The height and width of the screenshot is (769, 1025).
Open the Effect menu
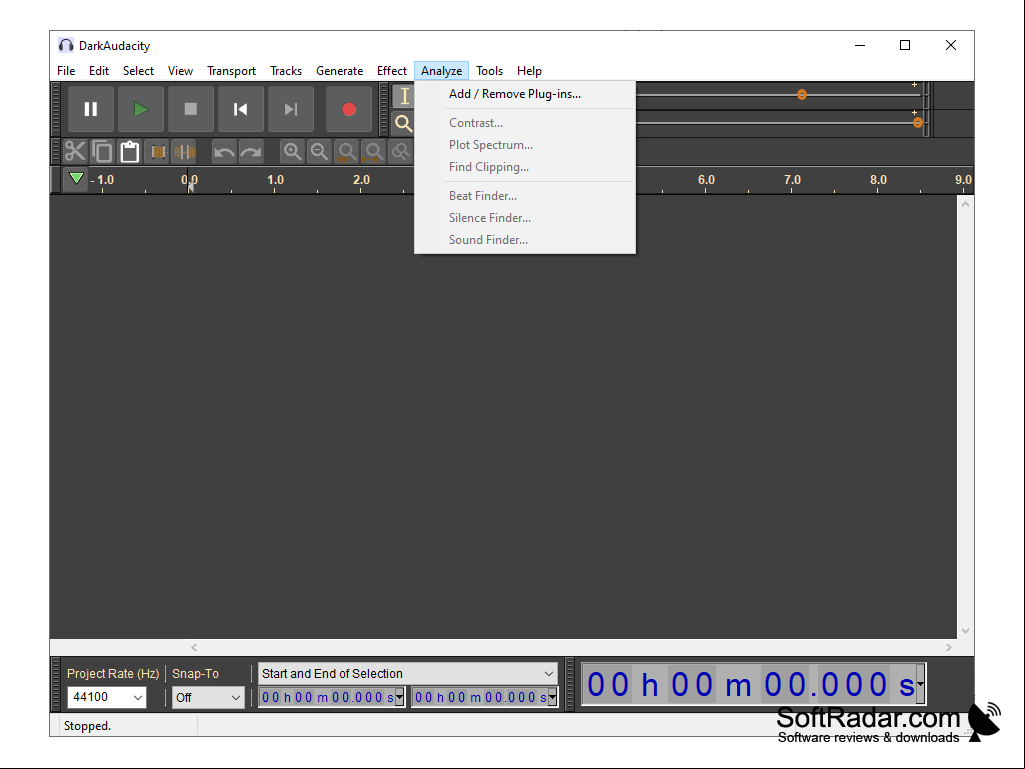click(x=392, y=71)
